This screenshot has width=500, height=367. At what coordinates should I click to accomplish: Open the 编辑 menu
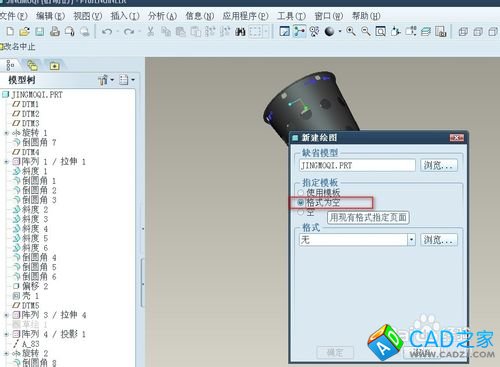(50, 16)
